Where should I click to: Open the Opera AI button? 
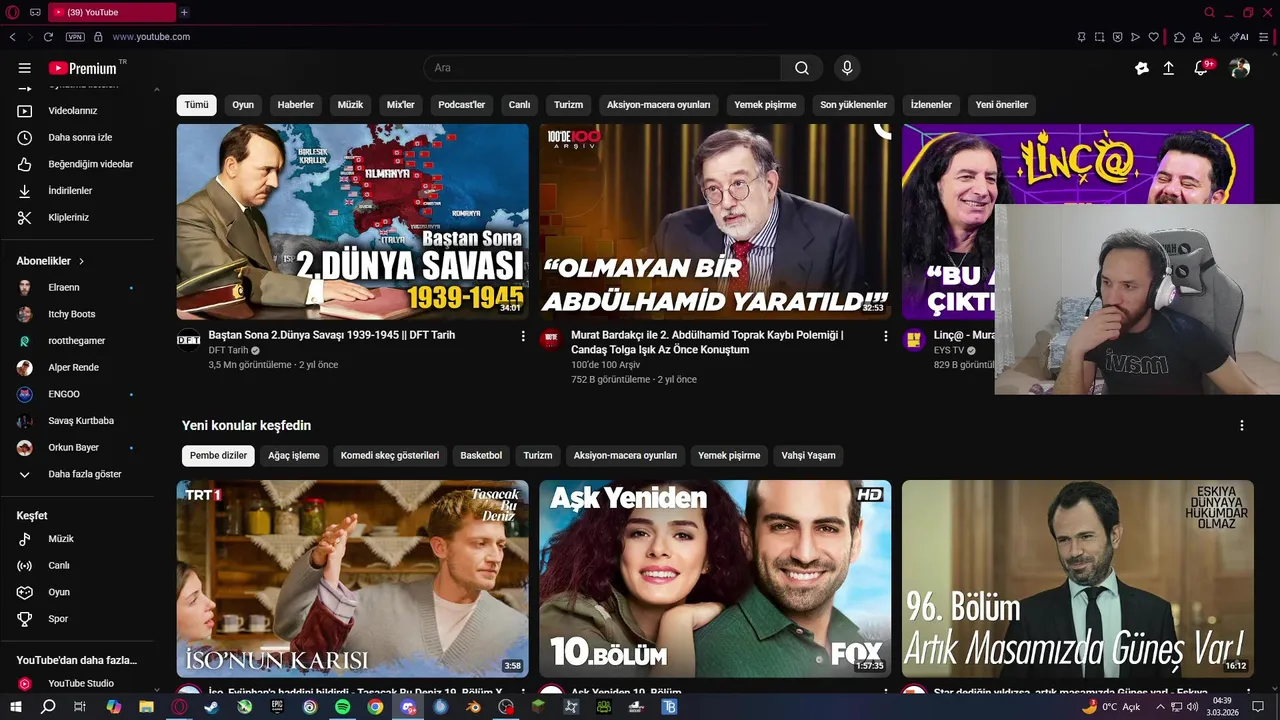1239,37
